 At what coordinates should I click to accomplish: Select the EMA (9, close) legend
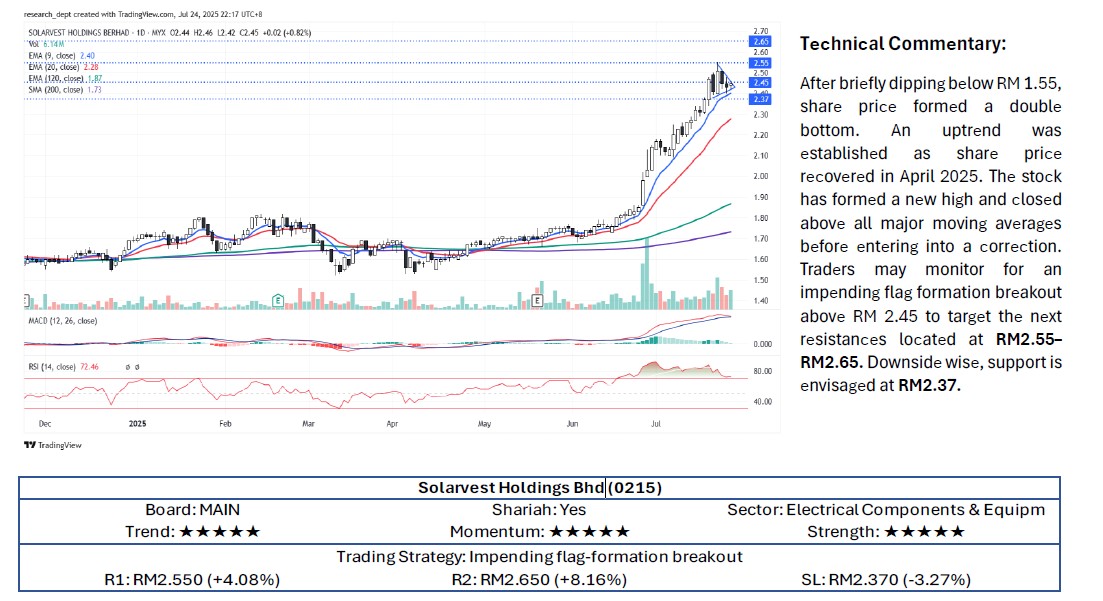[61, 56]
